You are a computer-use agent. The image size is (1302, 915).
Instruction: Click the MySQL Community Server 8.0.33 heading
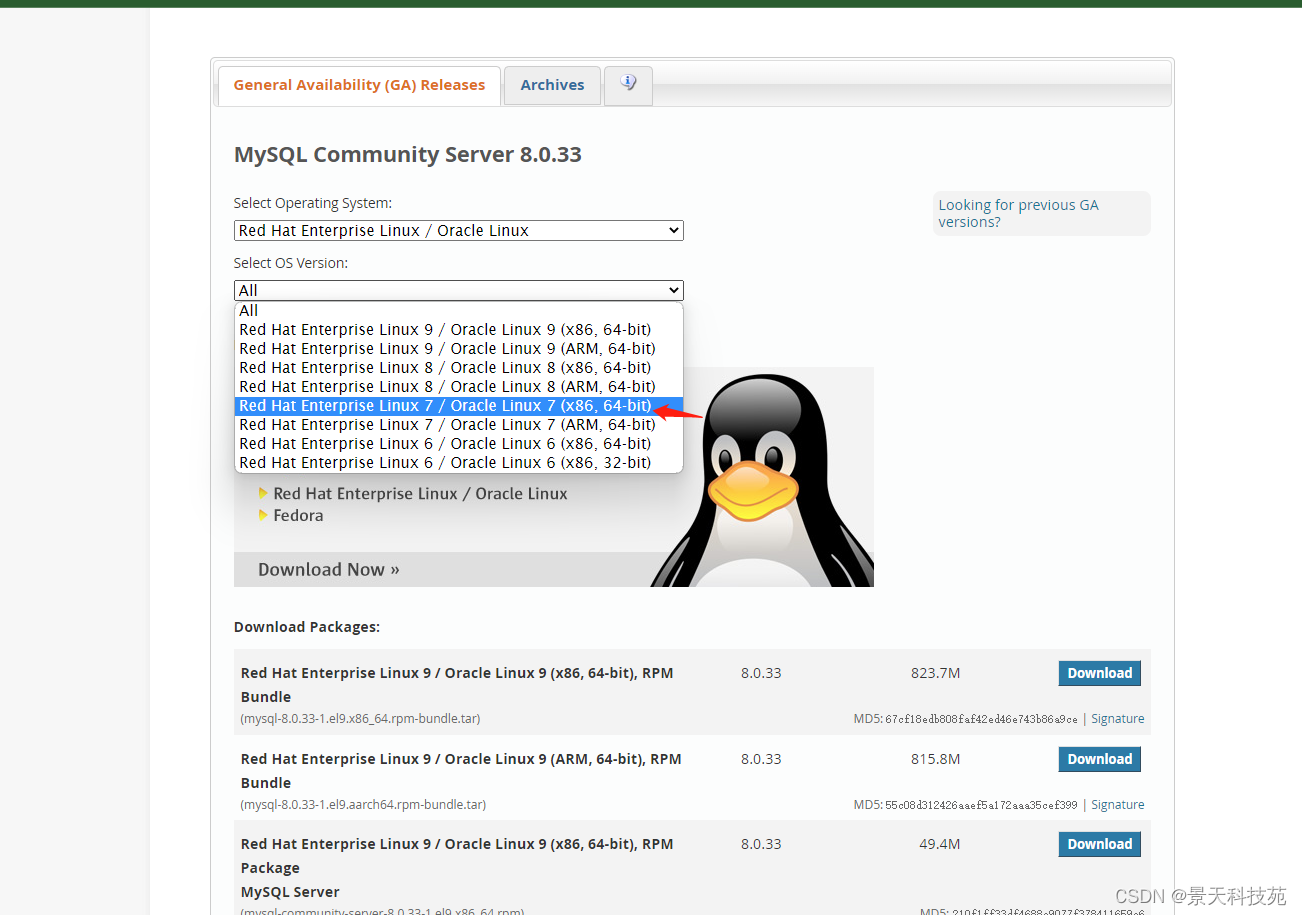408,155
